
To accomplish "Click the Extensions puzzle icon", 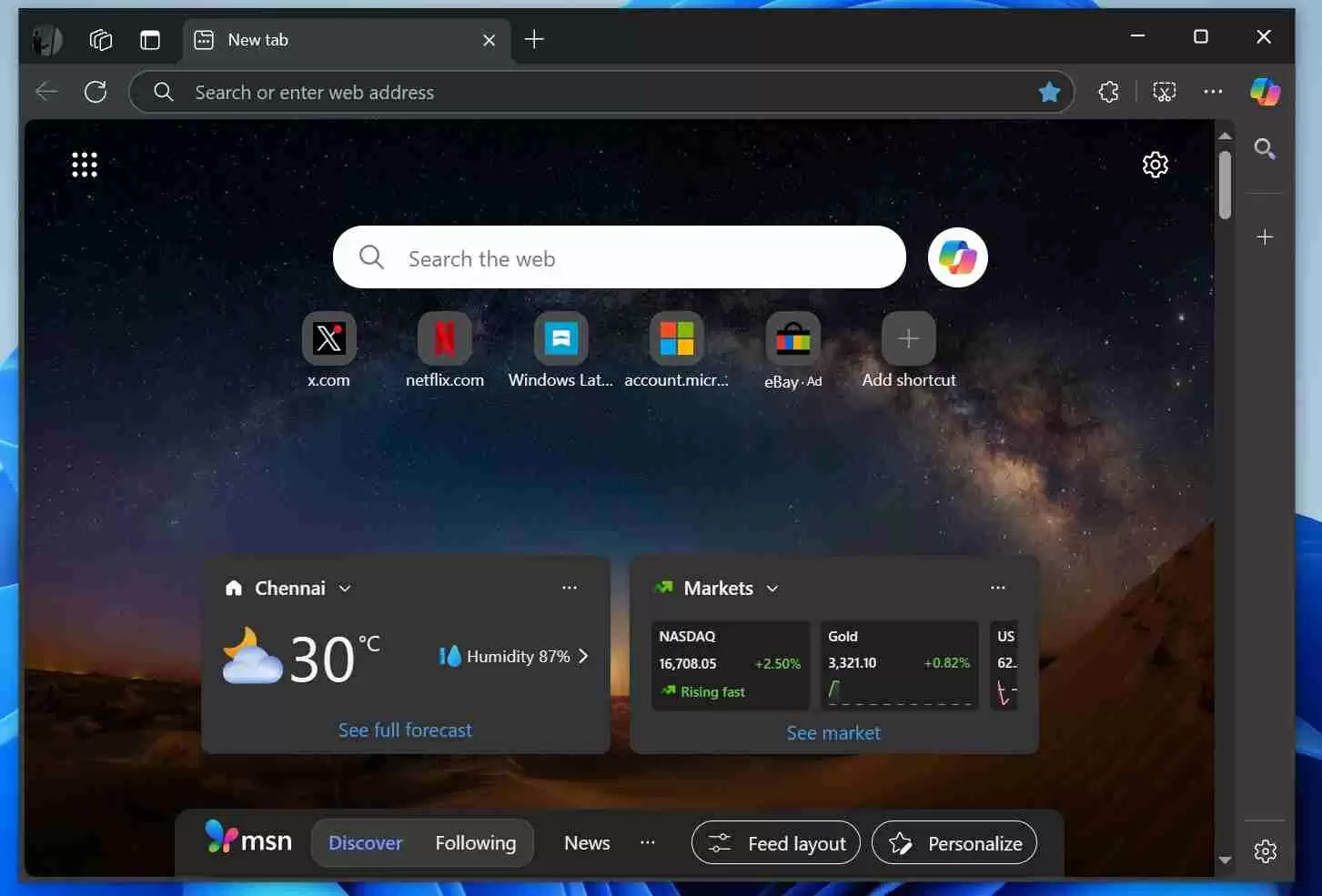I will (1107, 91).
